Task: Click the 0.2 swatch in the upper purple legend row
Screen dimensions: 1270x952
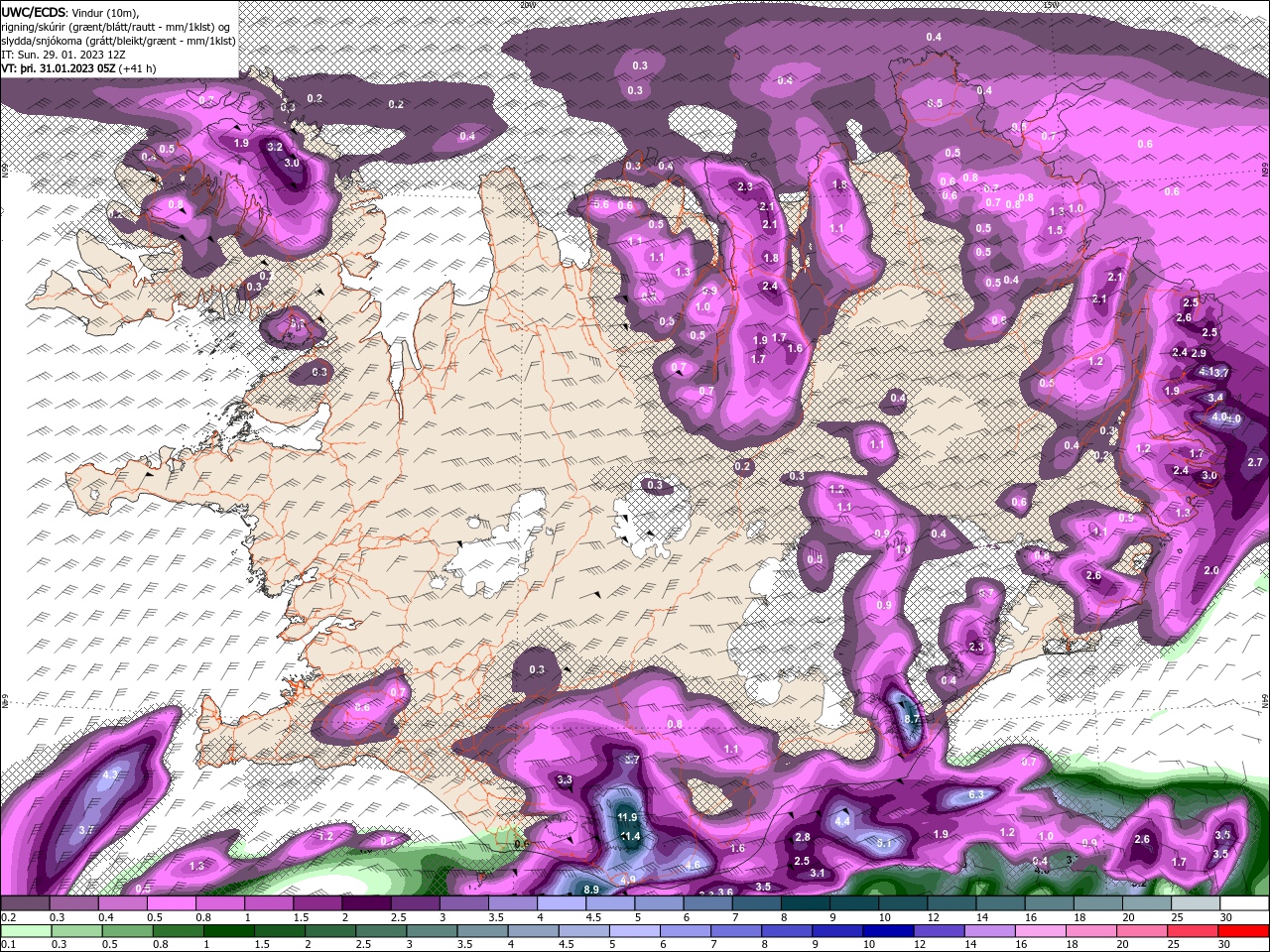Action: tap(25, 903)
